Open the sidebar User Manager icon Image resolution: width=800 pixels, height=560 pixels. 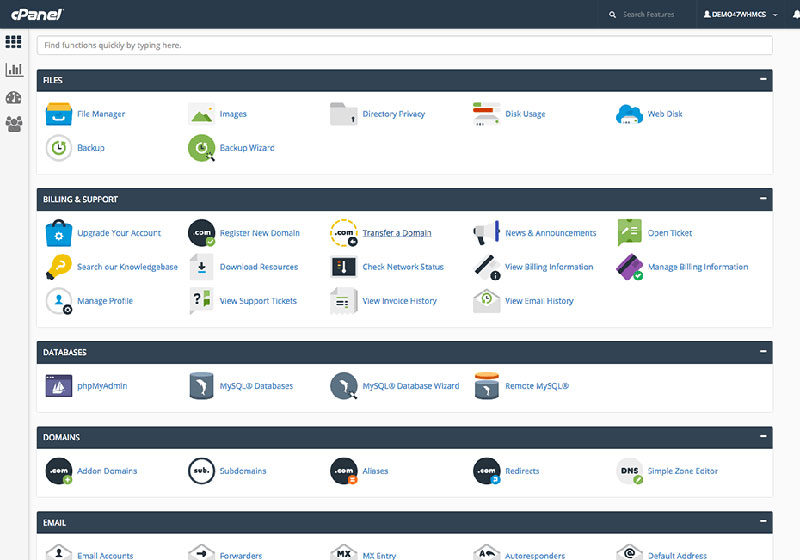[14, 124]
